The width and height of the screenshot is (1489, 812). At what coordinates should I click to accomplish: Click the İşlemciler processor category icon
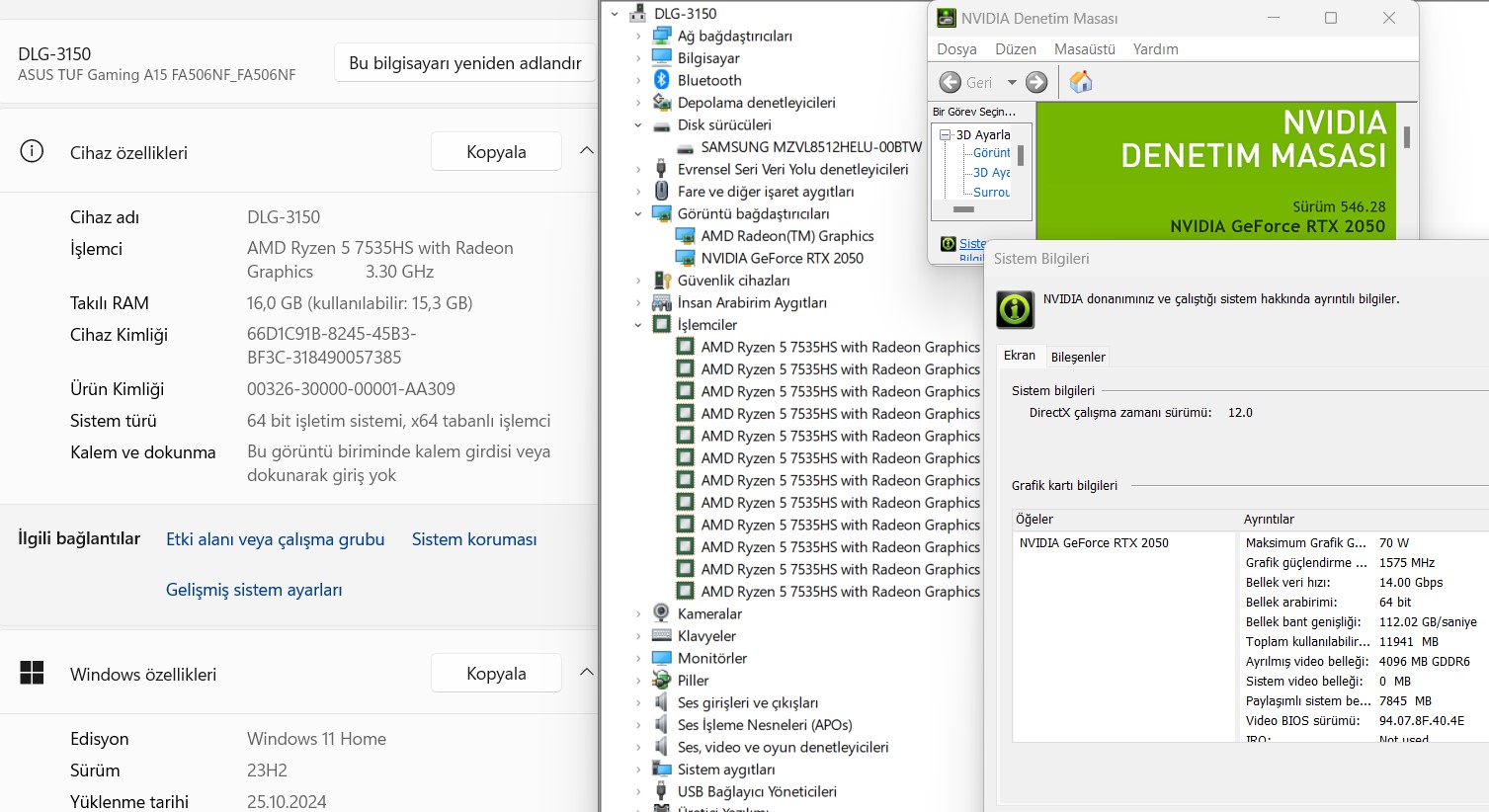662,325
